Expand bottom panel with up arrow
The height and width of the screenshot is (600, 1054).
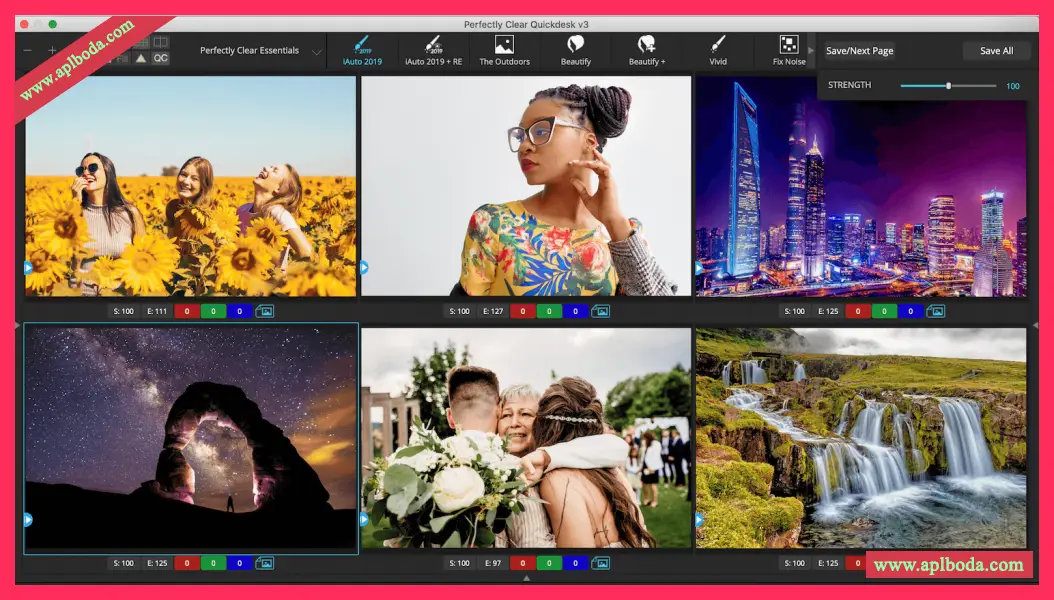527,578
